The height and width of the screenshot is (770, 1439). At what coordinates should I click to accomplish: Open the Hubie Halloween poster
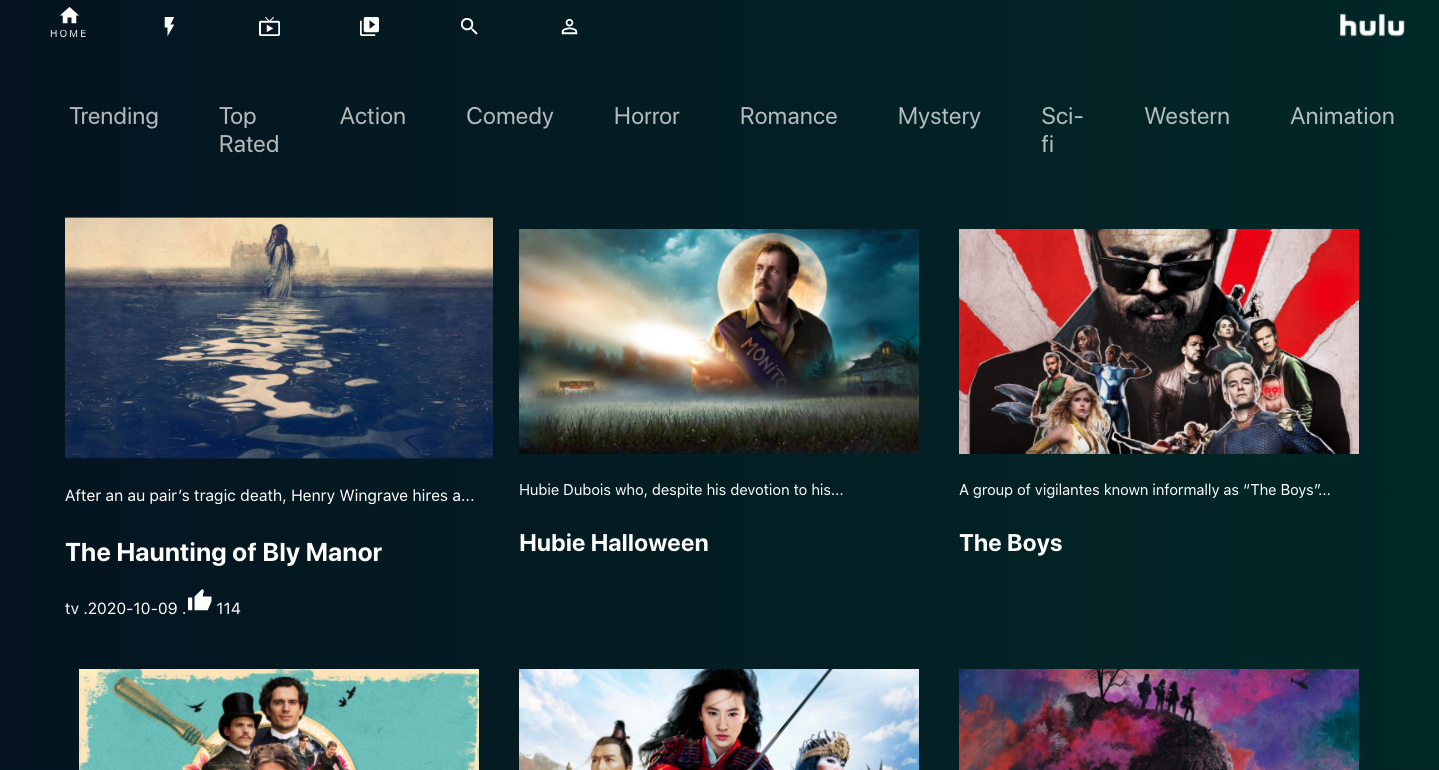pyautogui.click(x=719, y=341)
